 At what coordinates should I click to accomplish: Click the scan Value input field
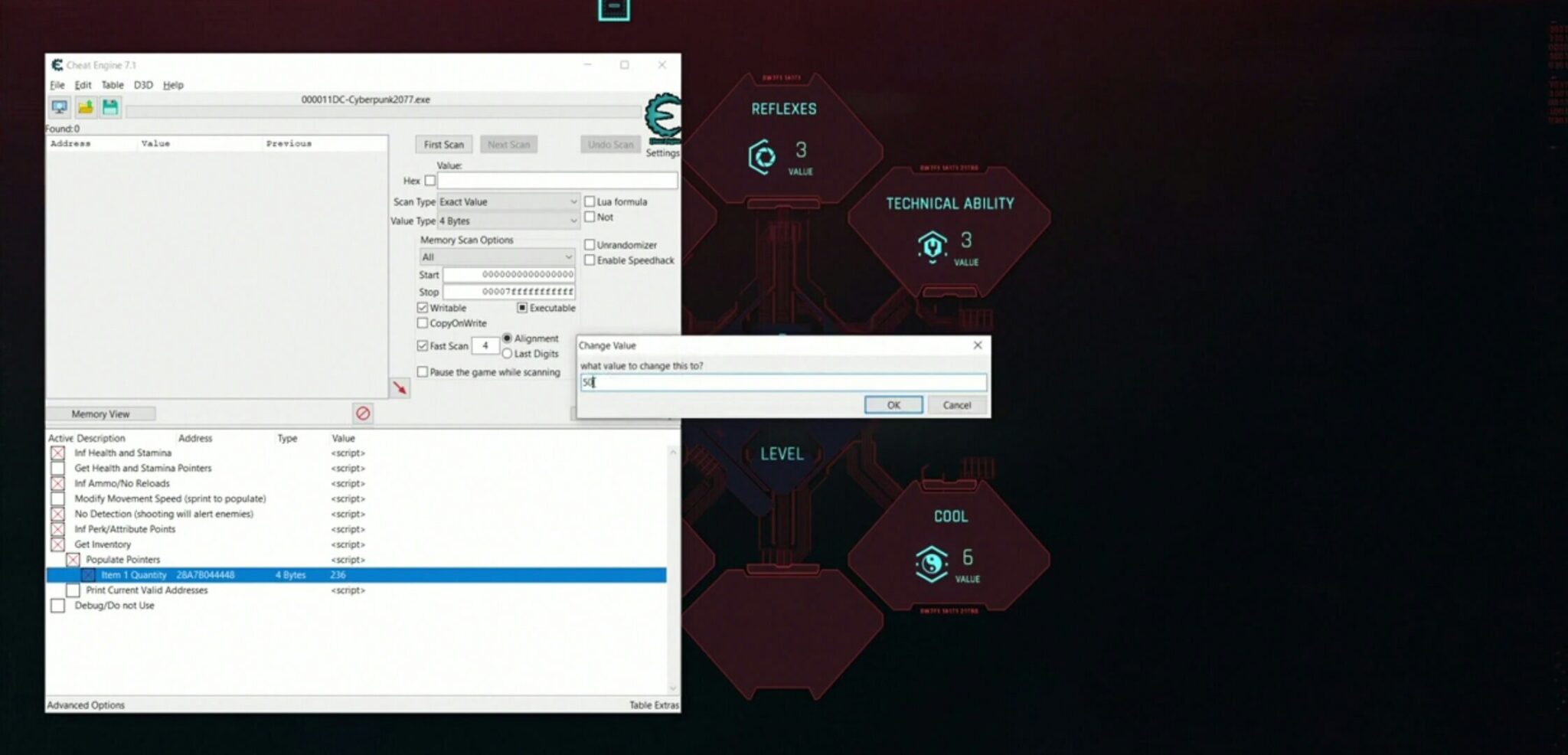557,181
